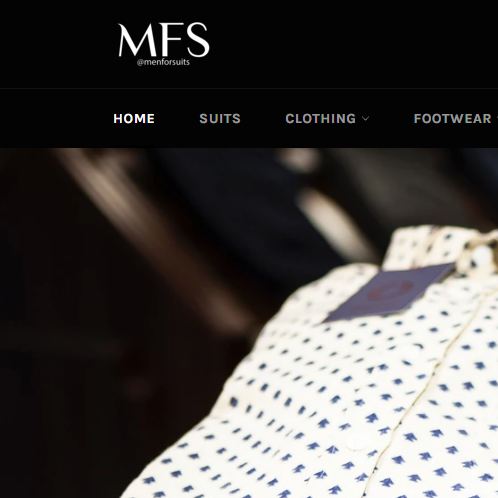Click the large letter M in logo
498x498 pixels.
point(137,40)
